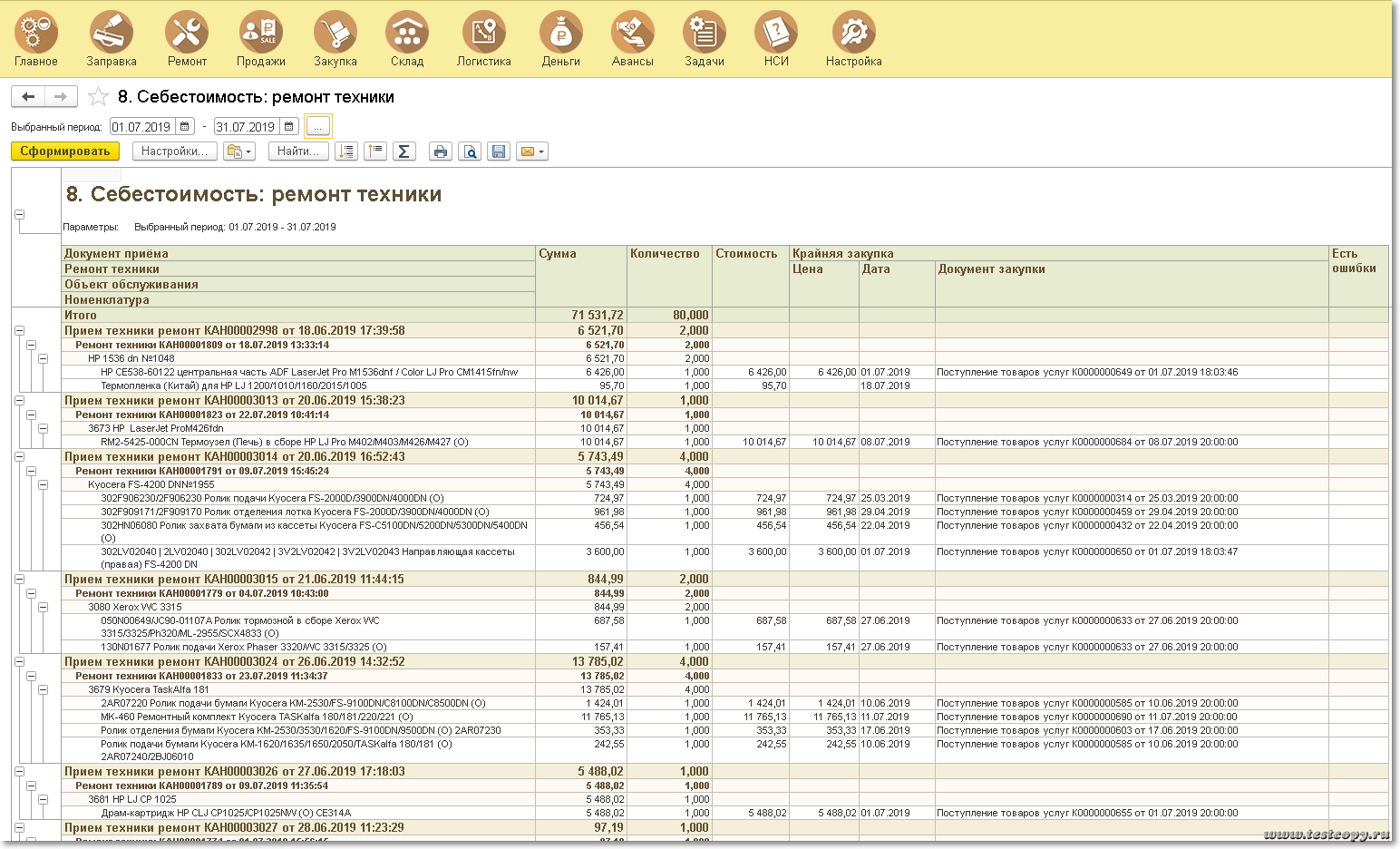Open print preview for report

tap(469, 151)
